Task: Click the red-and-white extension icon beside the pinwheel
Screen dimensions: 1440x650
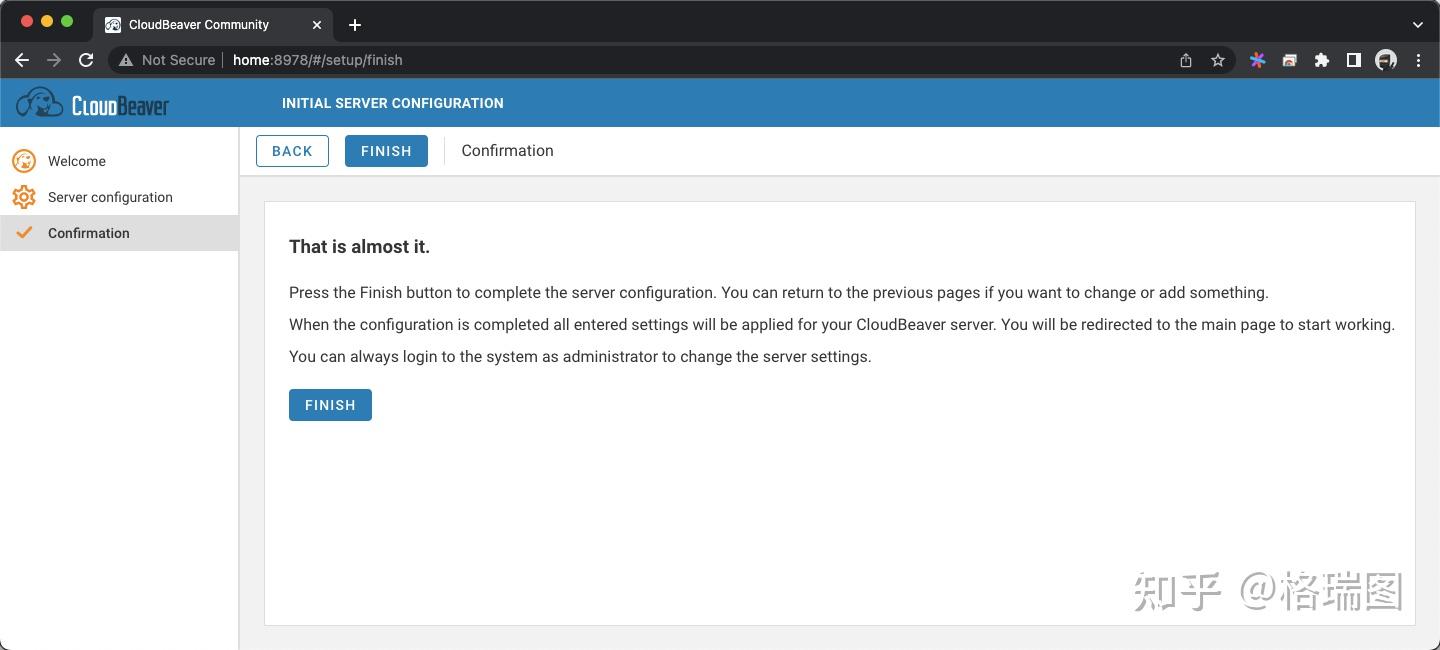Action: (1290, 60)
